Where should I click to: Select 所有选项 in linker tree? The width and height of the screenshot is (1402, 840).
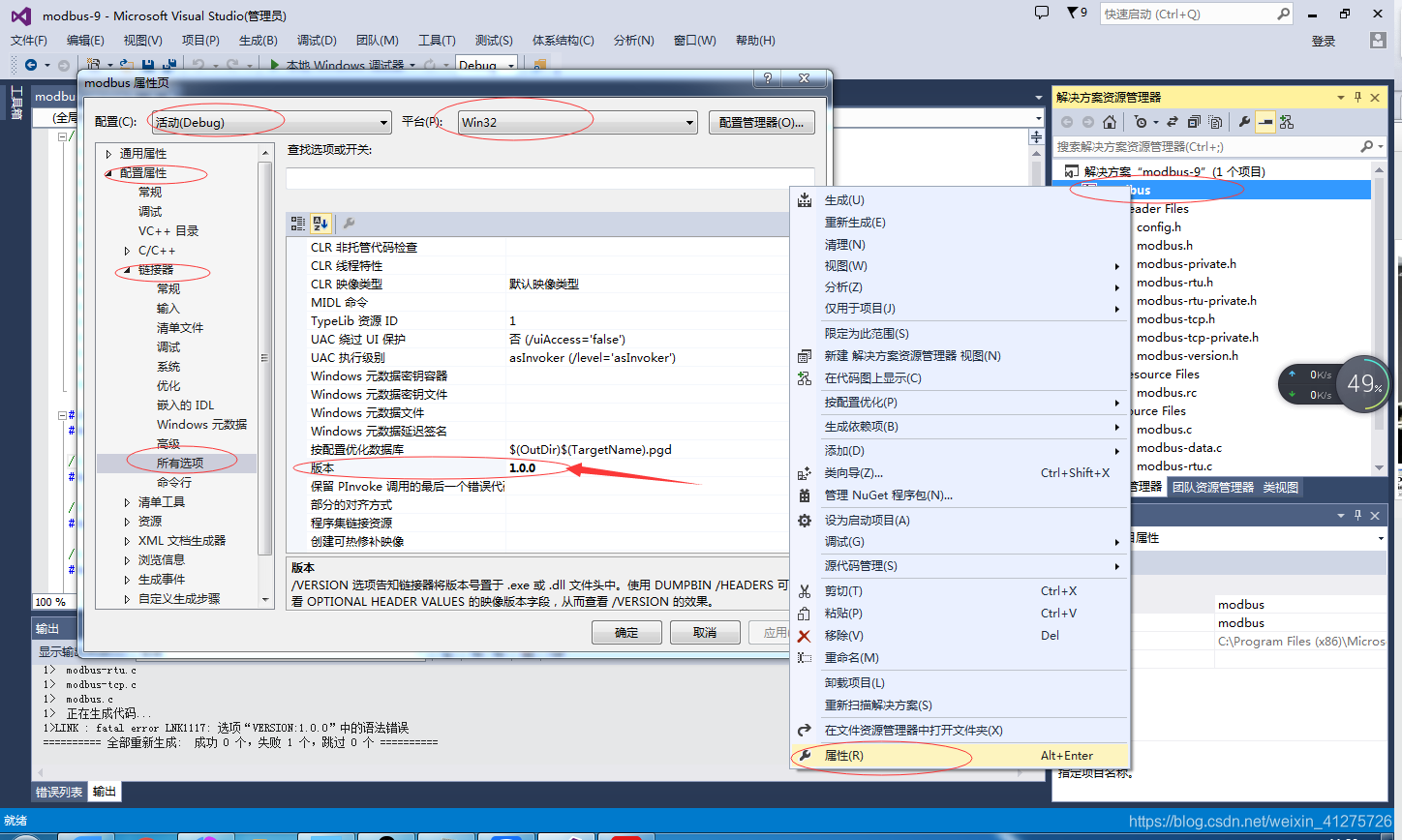pos(180,464)
